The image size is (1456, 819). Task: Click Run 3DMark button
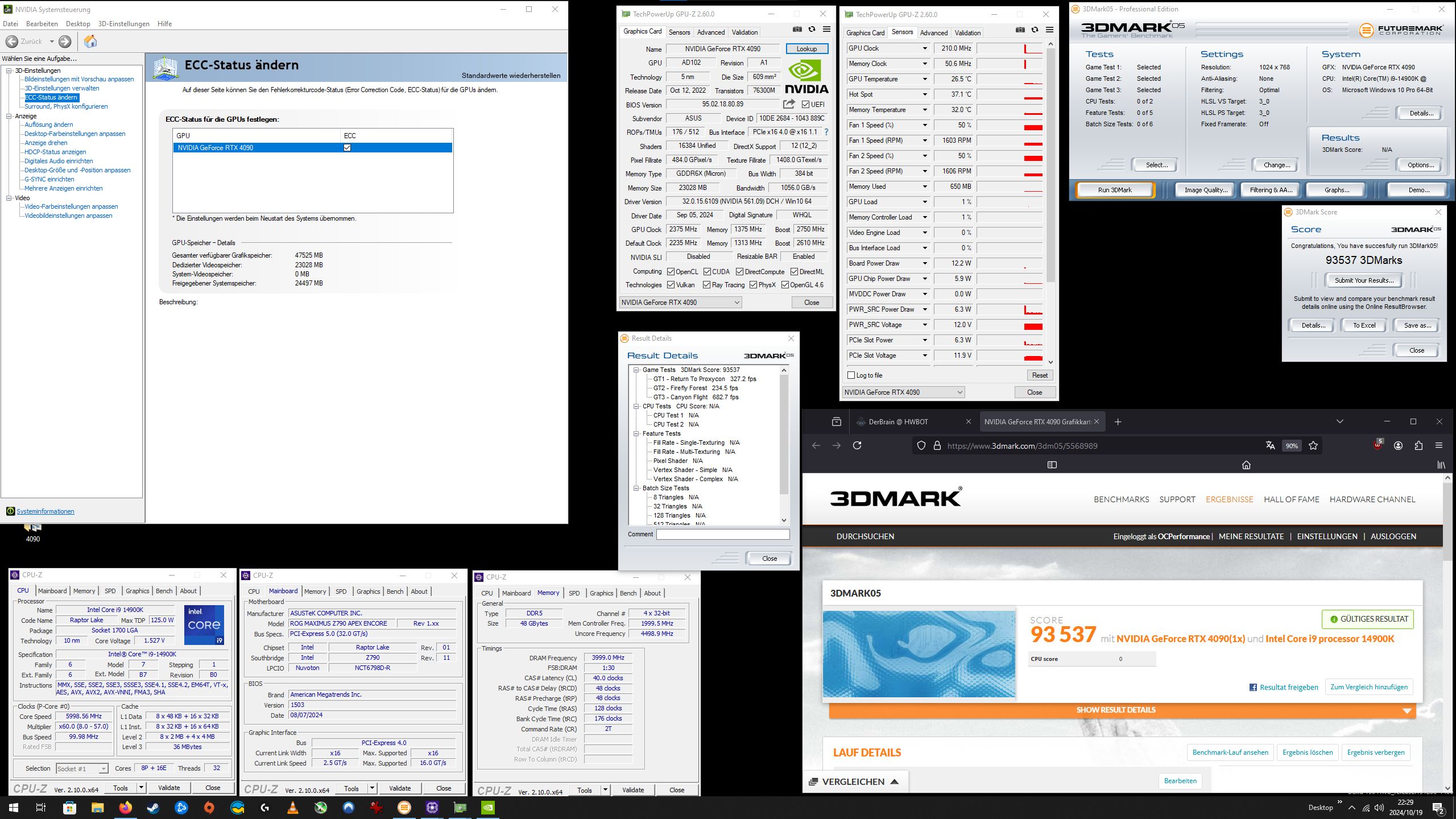point(1115,190)
